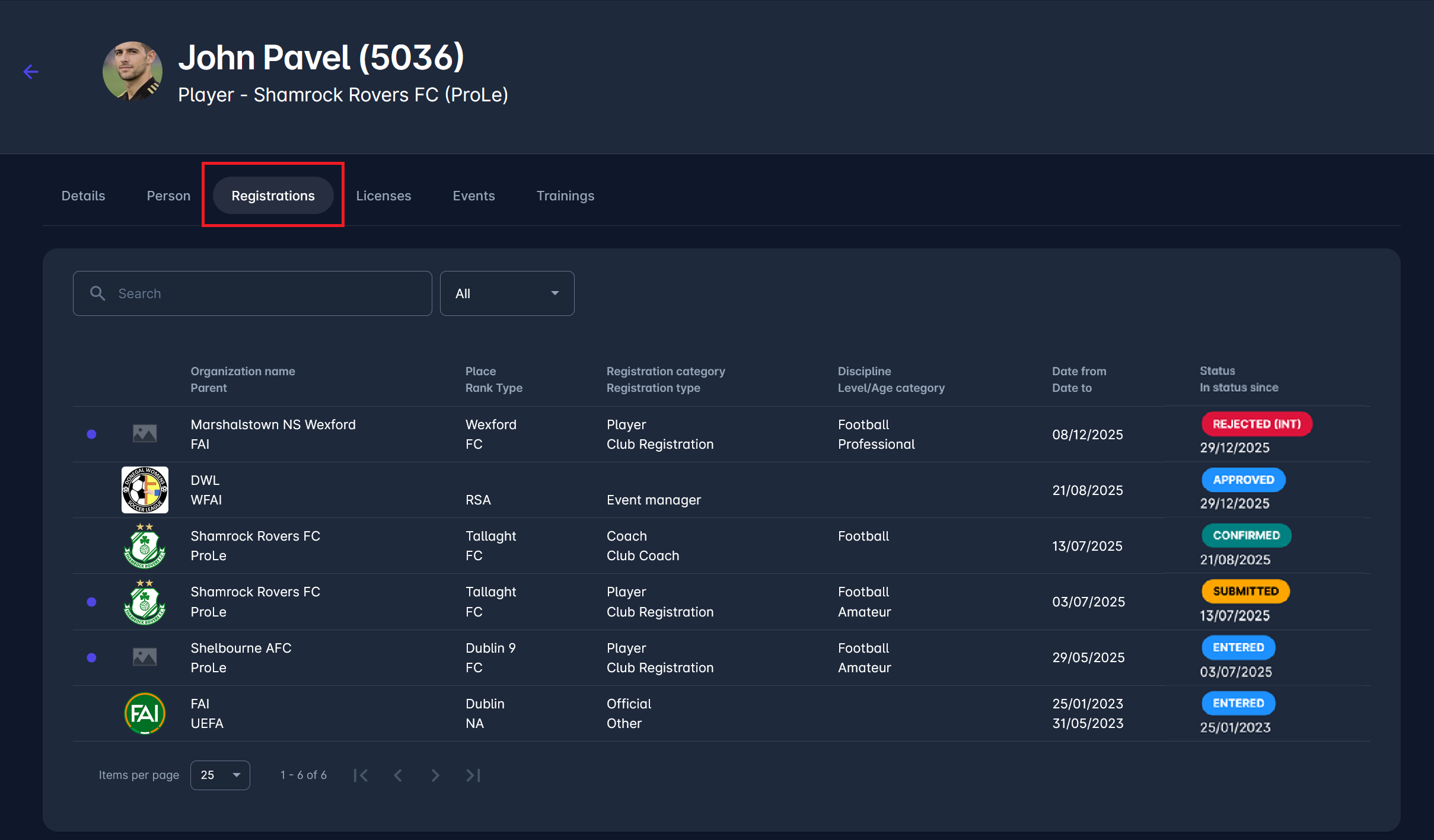Click blue dot on Shelbourne AFC row
Screen dimensions: 1434x840
click(x=91, y=657)
